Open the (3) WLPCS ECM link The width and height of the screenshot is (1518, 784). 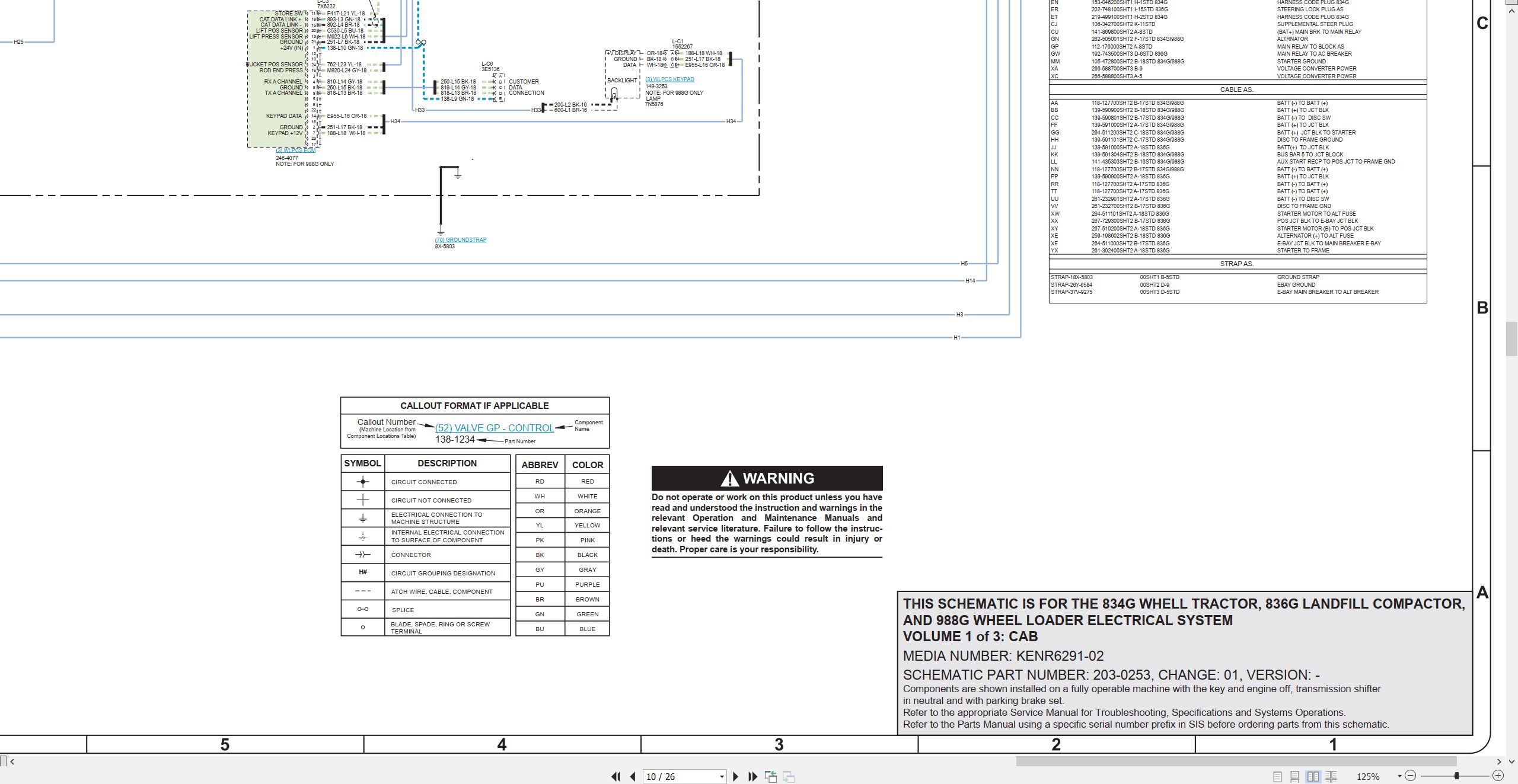pos(296,151)
